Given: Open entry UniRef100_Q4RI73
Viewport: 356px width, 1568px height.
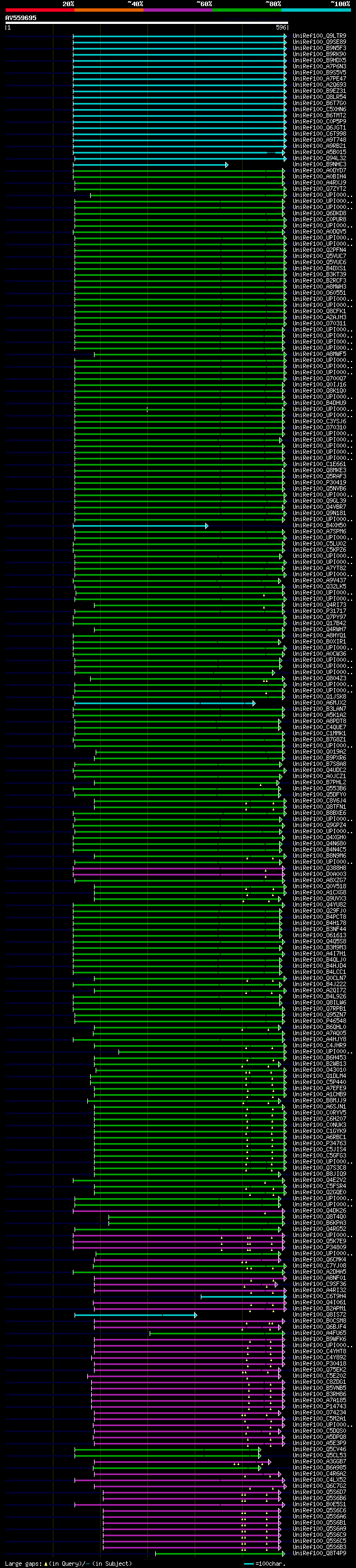Looking at the screenshot, I should coord(319,605).
